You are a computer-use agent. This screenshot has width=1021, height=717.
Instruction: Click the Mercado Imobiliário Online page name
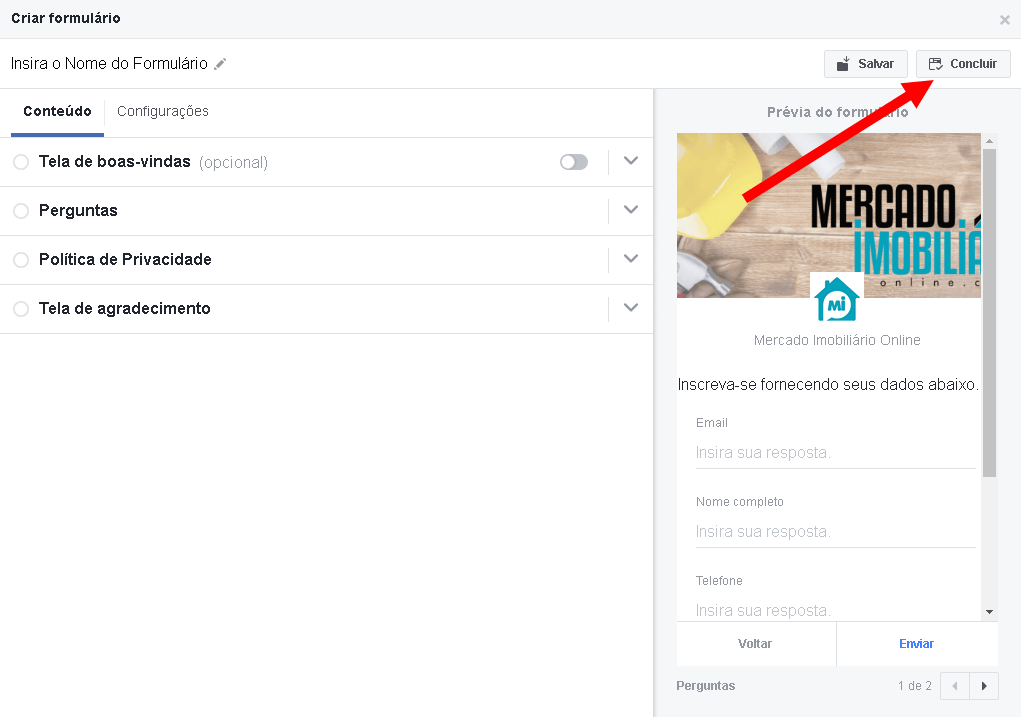[837, 340]
